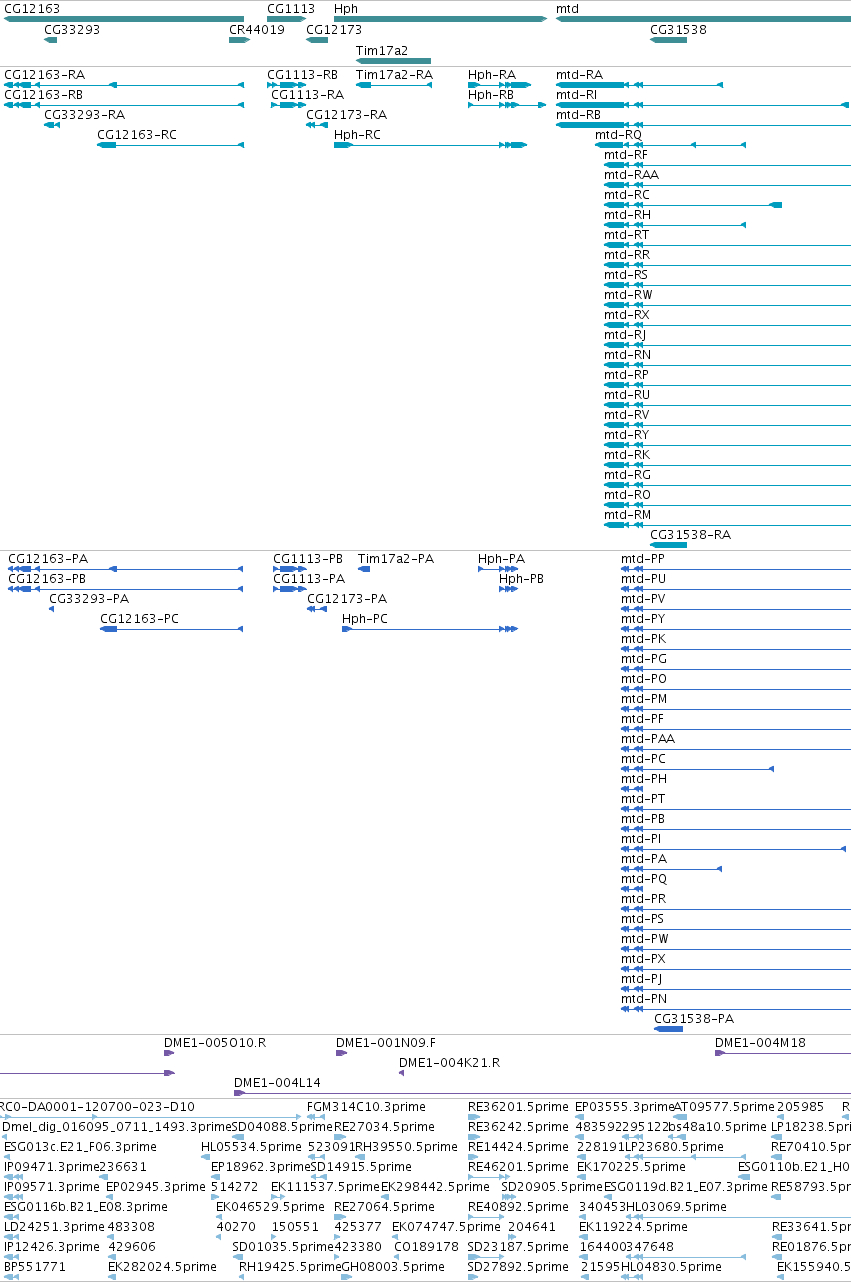
Task: Click the SD23187.5prime EST label
Action: point(519,1247)
